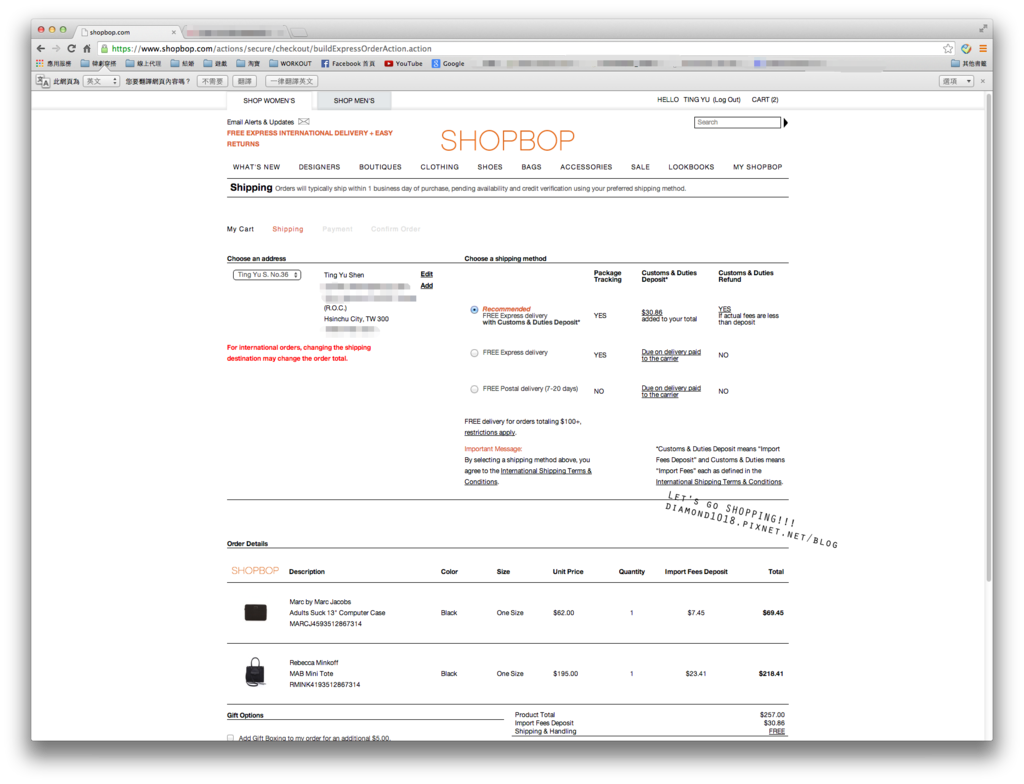
Task: Open the address selector dropdown
Action: coord(267,275)
